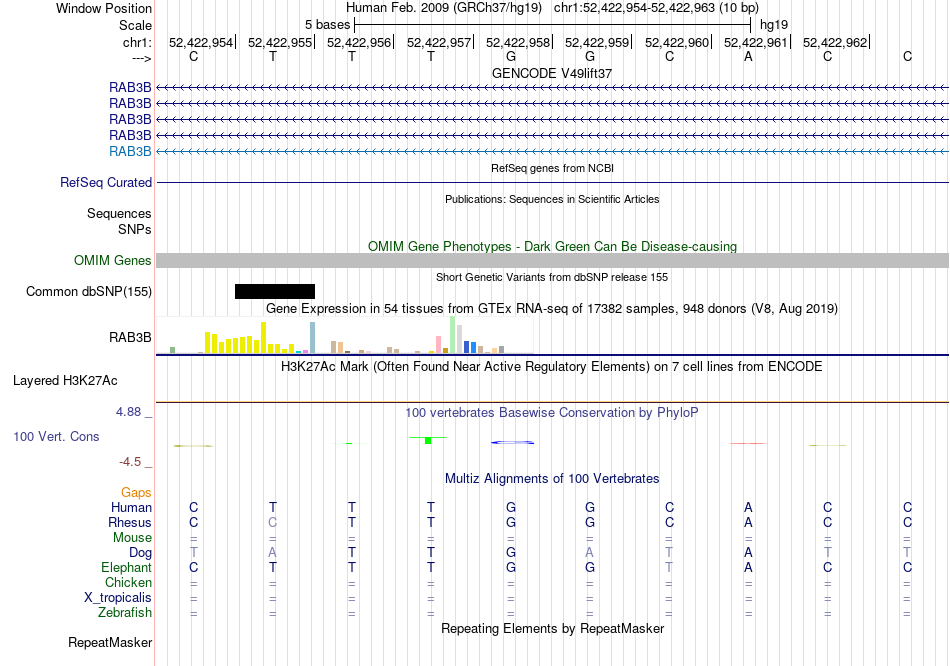Click the Human Feb. 2009 (GRCh37/hg19) header

tap(446, 8)
